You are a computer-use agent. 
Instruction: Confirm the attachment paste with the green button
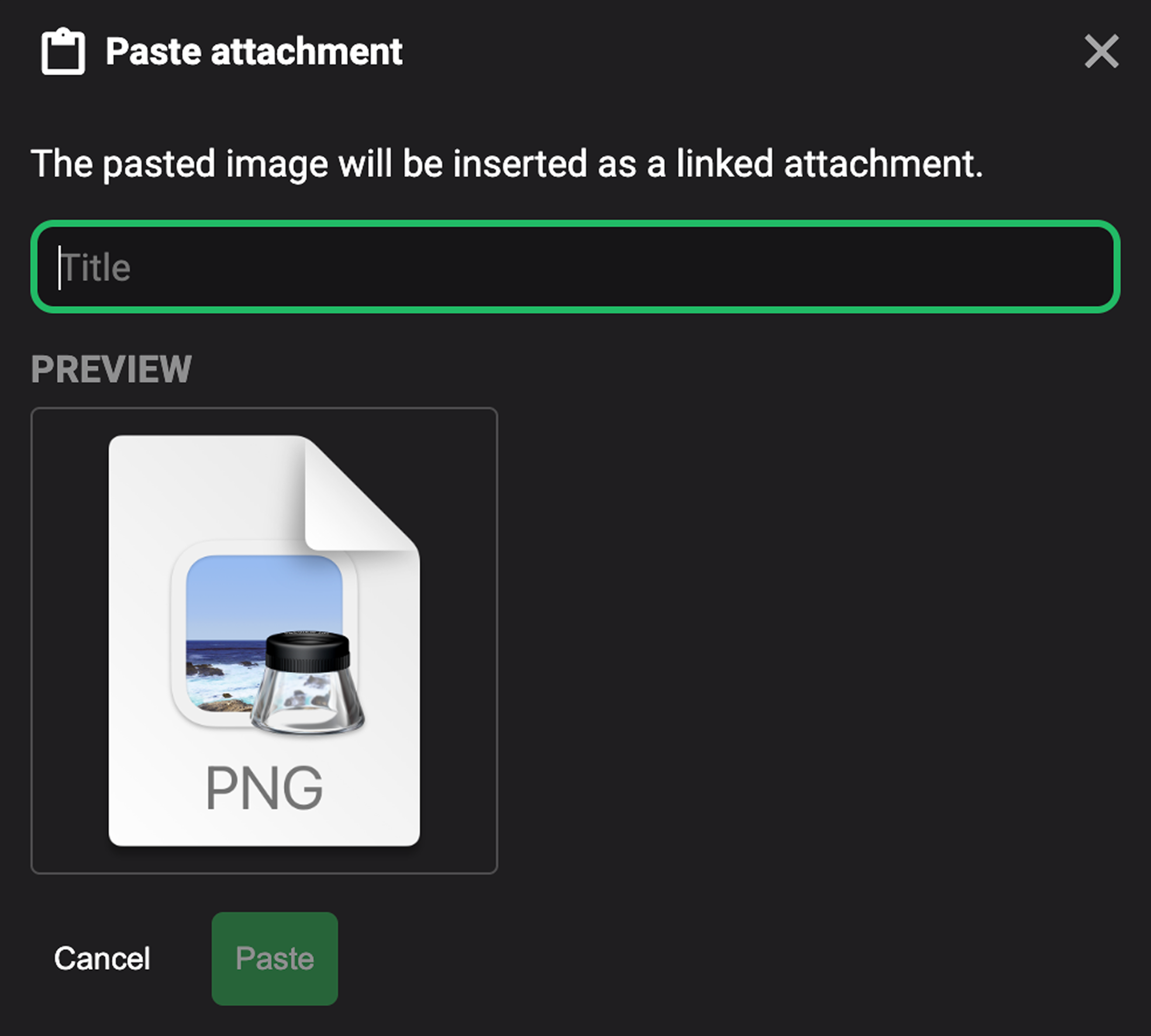coord(274,958)
